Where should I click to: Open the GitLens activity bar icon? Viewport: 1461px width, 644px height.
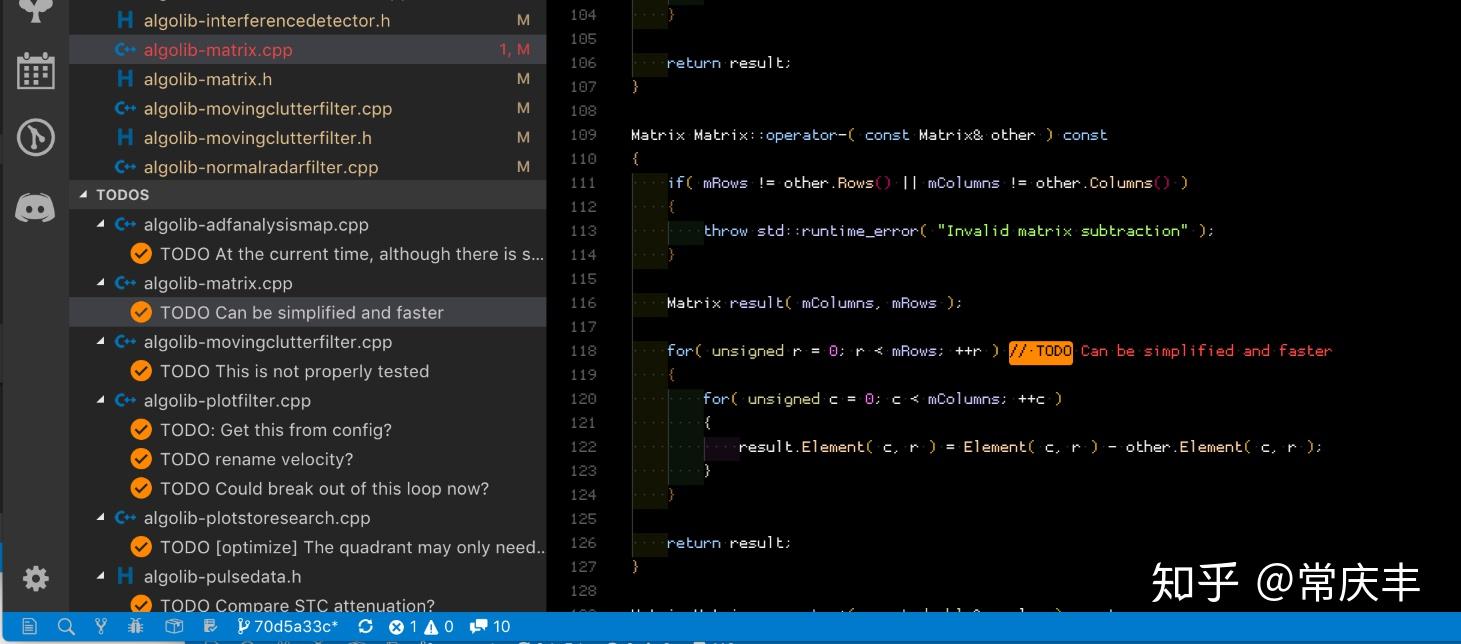[35, 139]
